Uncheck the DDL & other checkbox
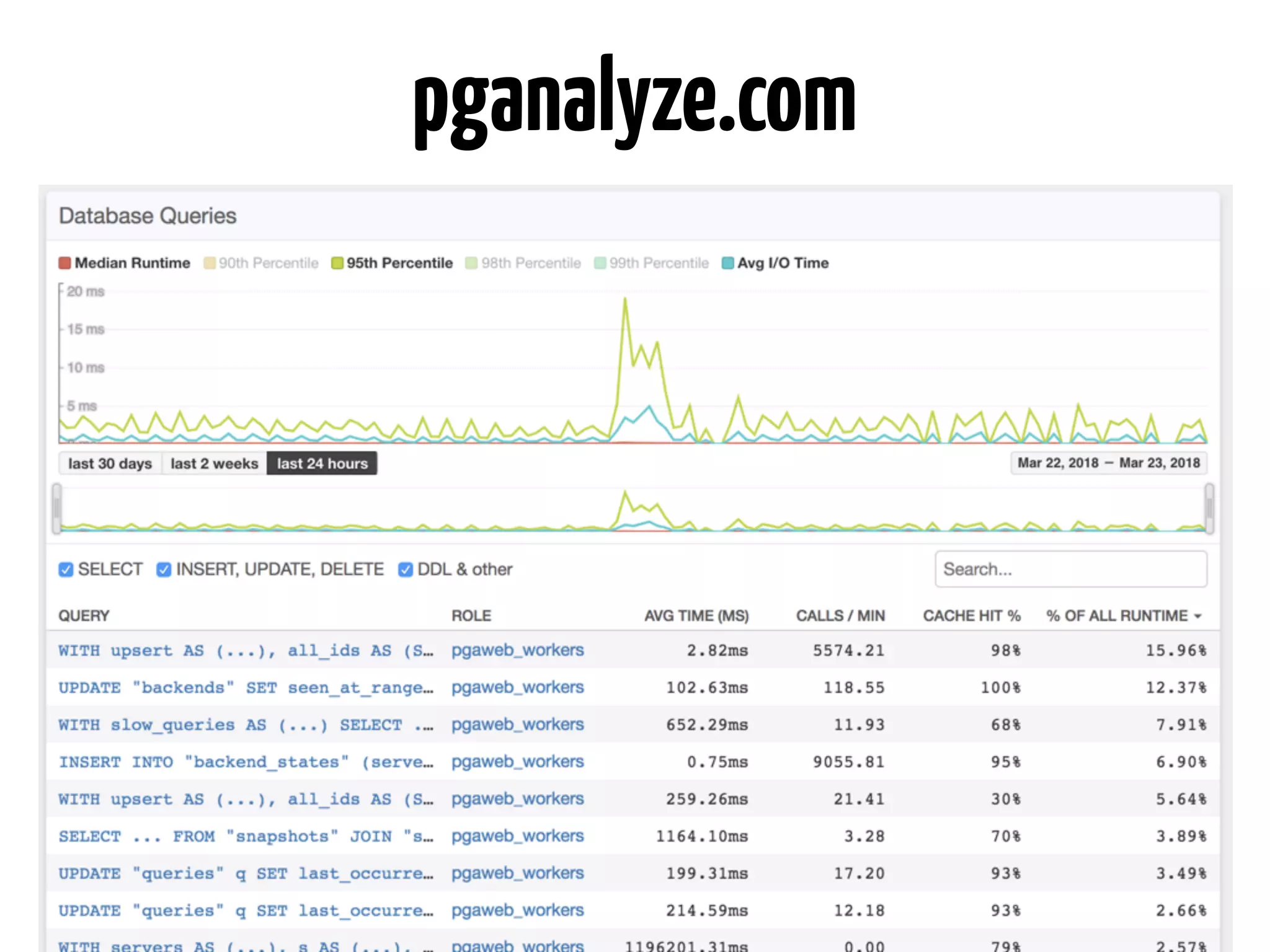Viewport: 1270px width, 952px height. (406, 570)
